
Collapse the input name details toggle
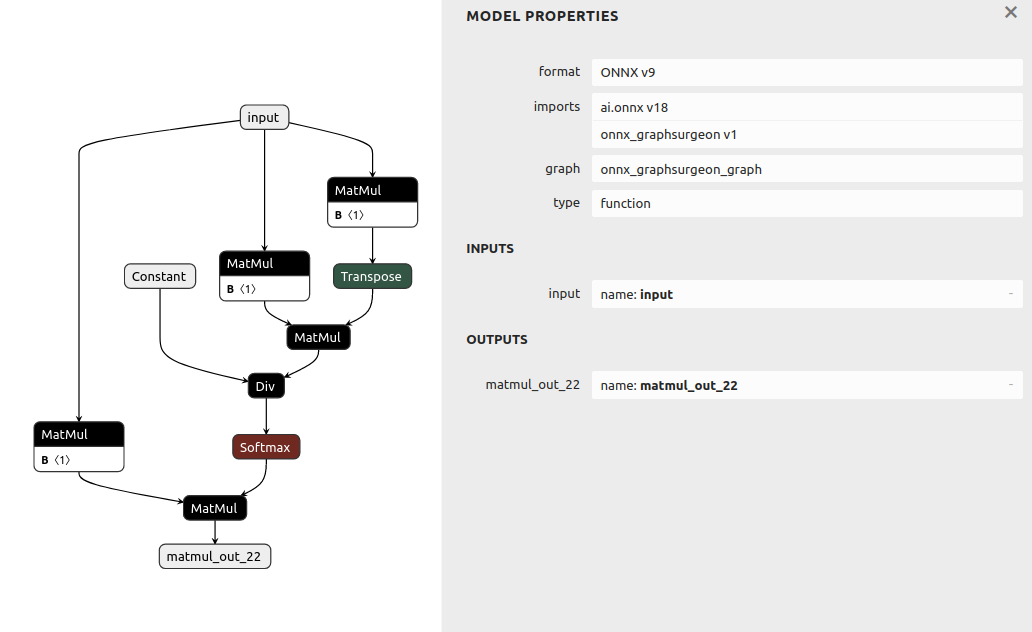[x=1010, y=294]
